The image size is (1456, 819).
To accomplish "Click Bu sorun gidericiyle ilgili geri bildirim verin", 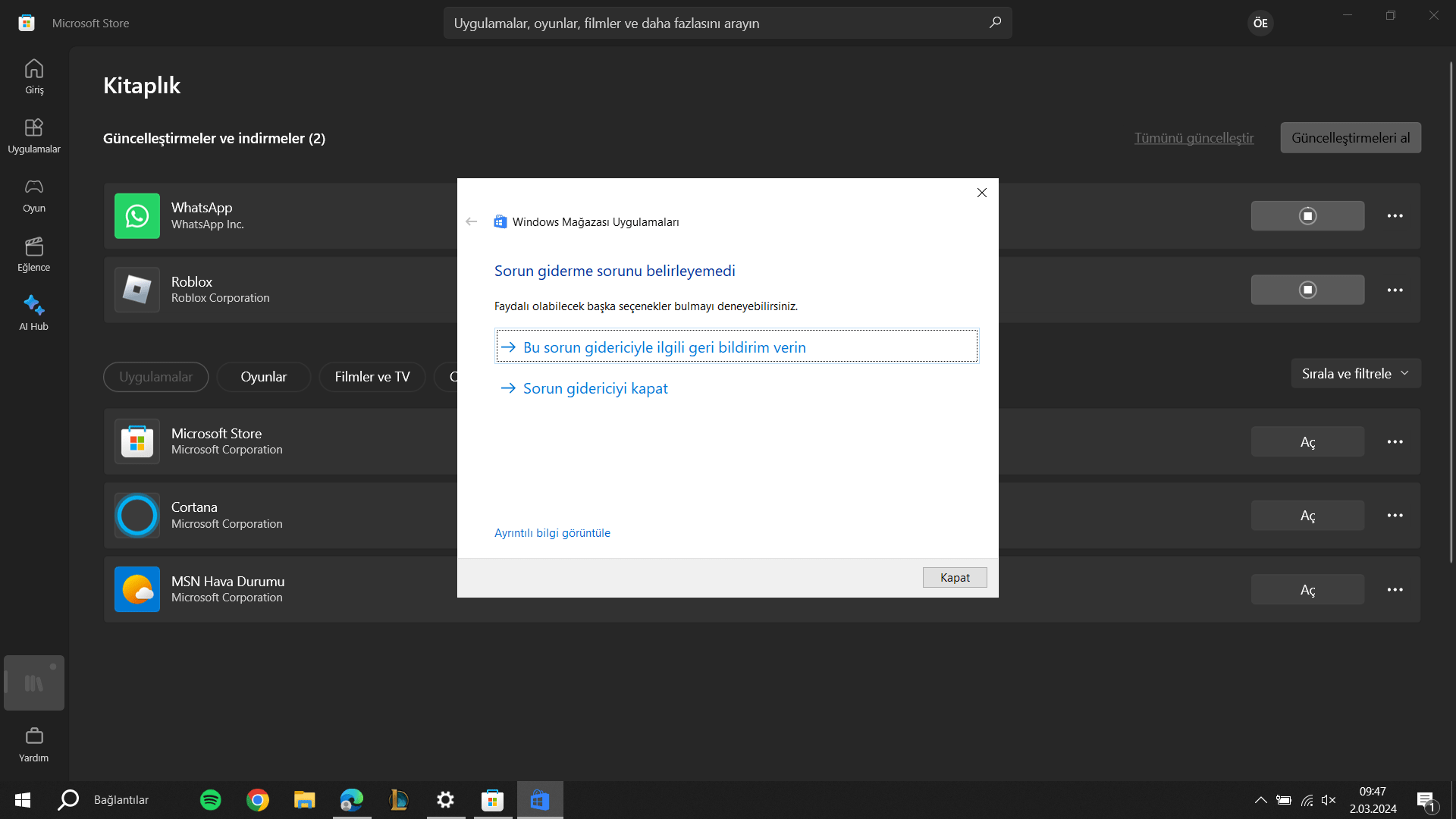I will pyautogui.click(x=737, y=347).
